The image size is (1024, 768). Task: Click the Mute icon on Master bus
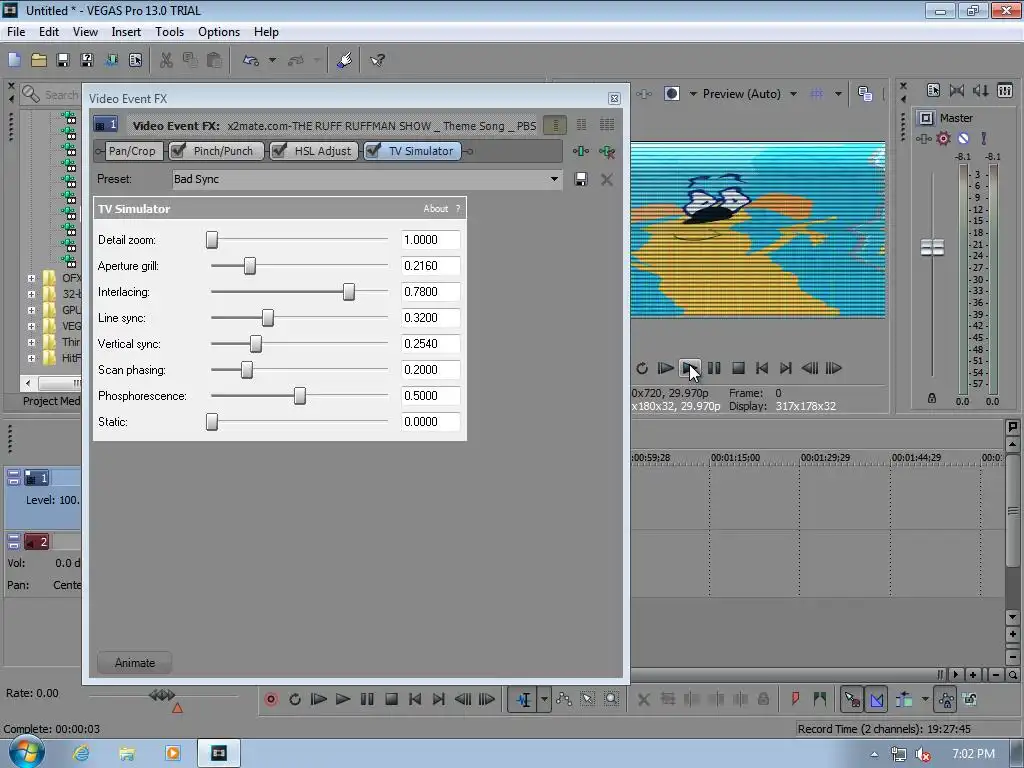tap(963, 138)
